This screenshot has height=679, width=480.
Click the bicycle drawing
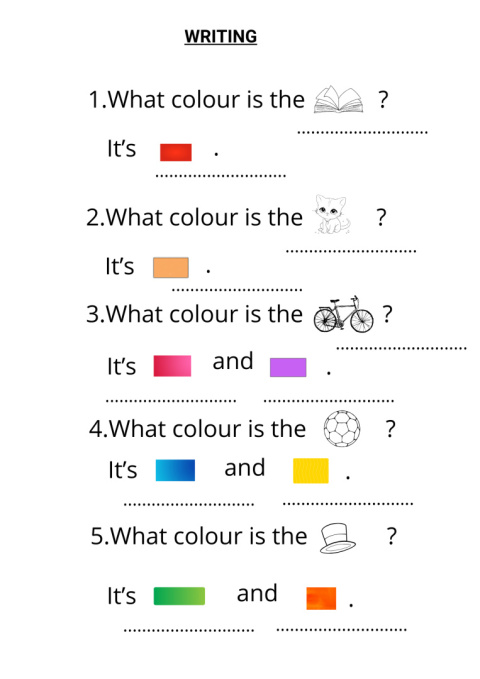(343, 314)
